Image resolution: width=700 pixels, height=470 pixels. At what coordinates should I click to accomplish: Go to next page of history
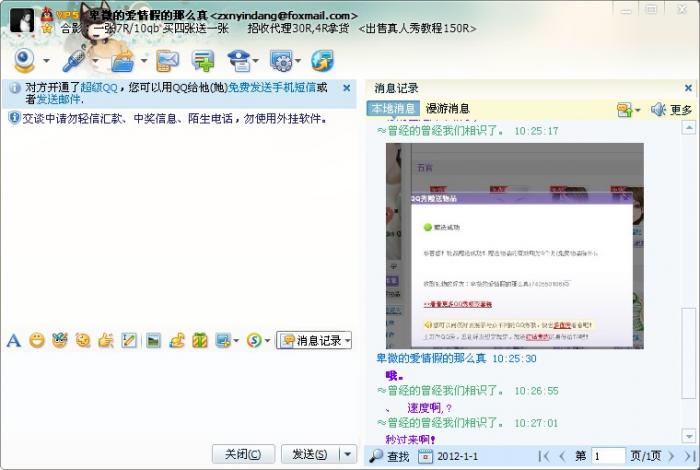pyautogui.click(x=671, y=456)
